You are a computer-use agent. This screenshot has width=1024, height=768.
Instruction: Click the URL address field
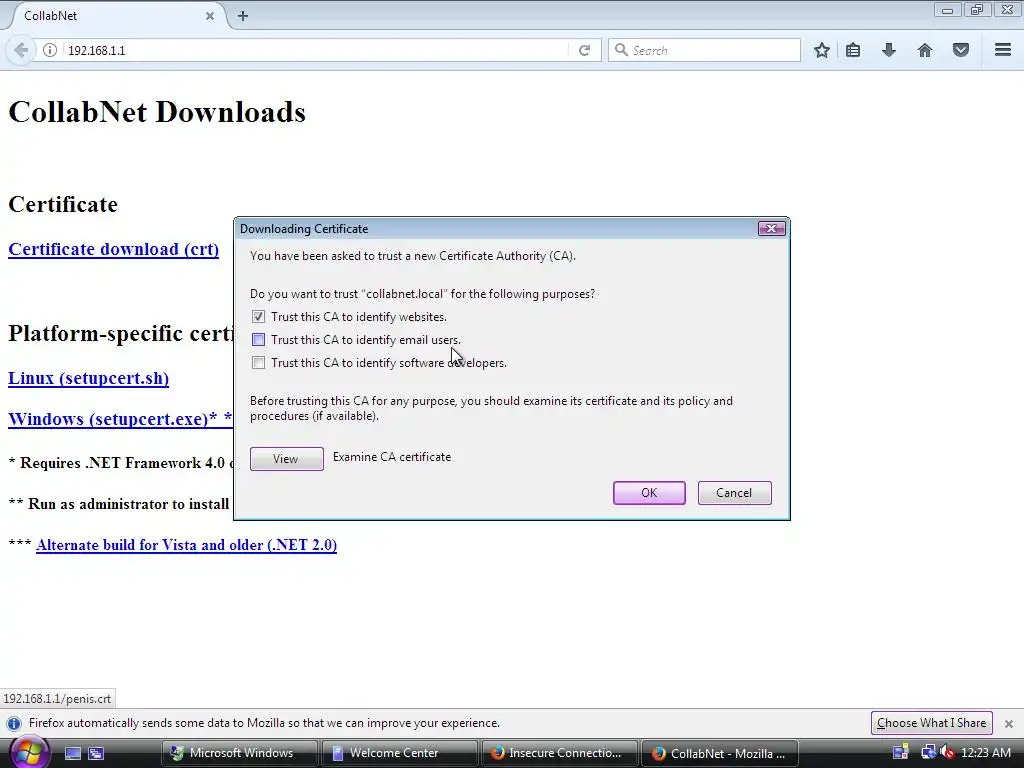[x=317, y=50]
